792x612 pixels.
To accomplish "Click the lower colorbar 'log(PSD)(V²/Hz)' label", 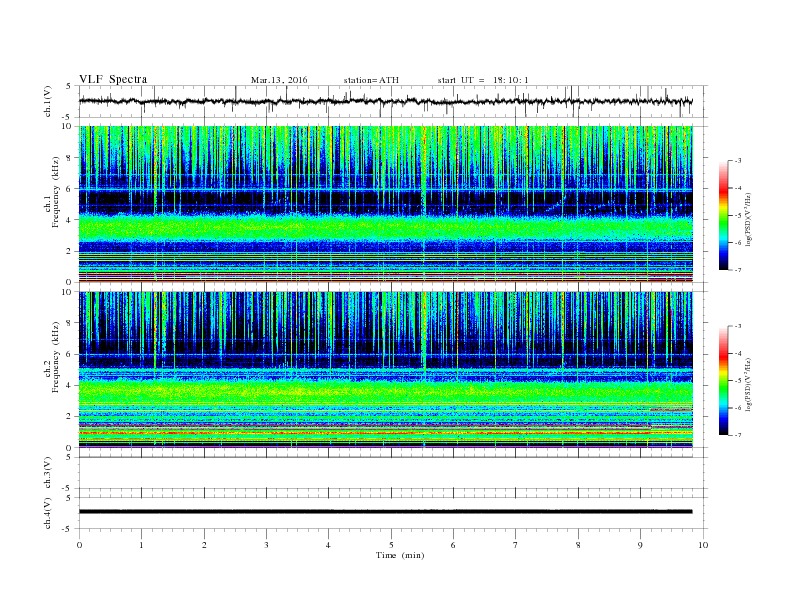I will 748,384.
